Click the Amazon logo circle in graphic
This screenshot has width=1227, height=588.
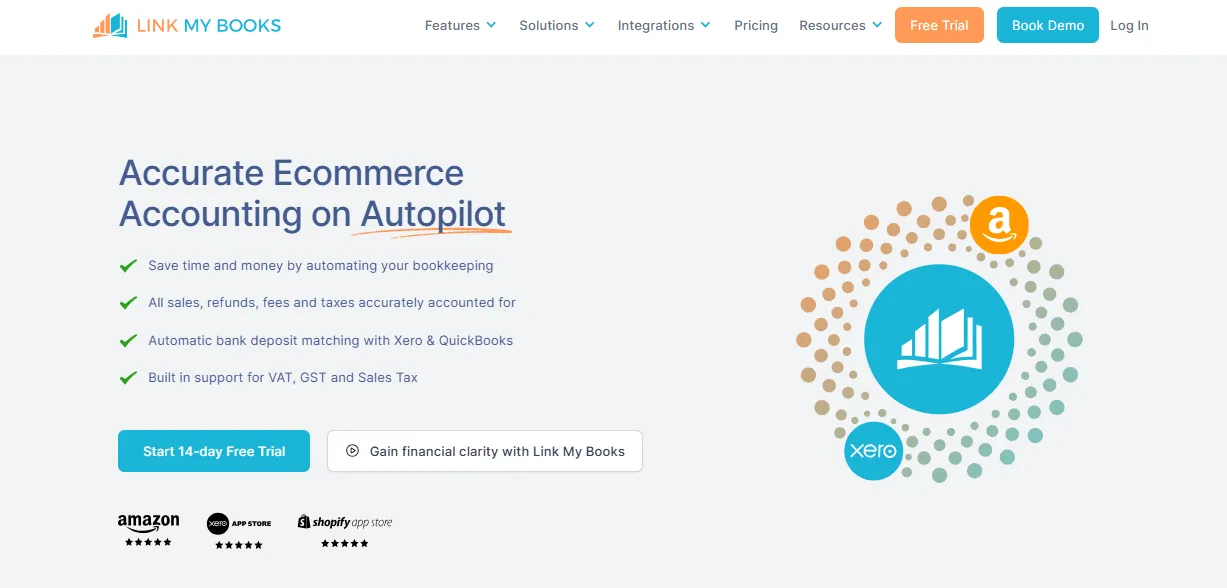pos(999,224)
